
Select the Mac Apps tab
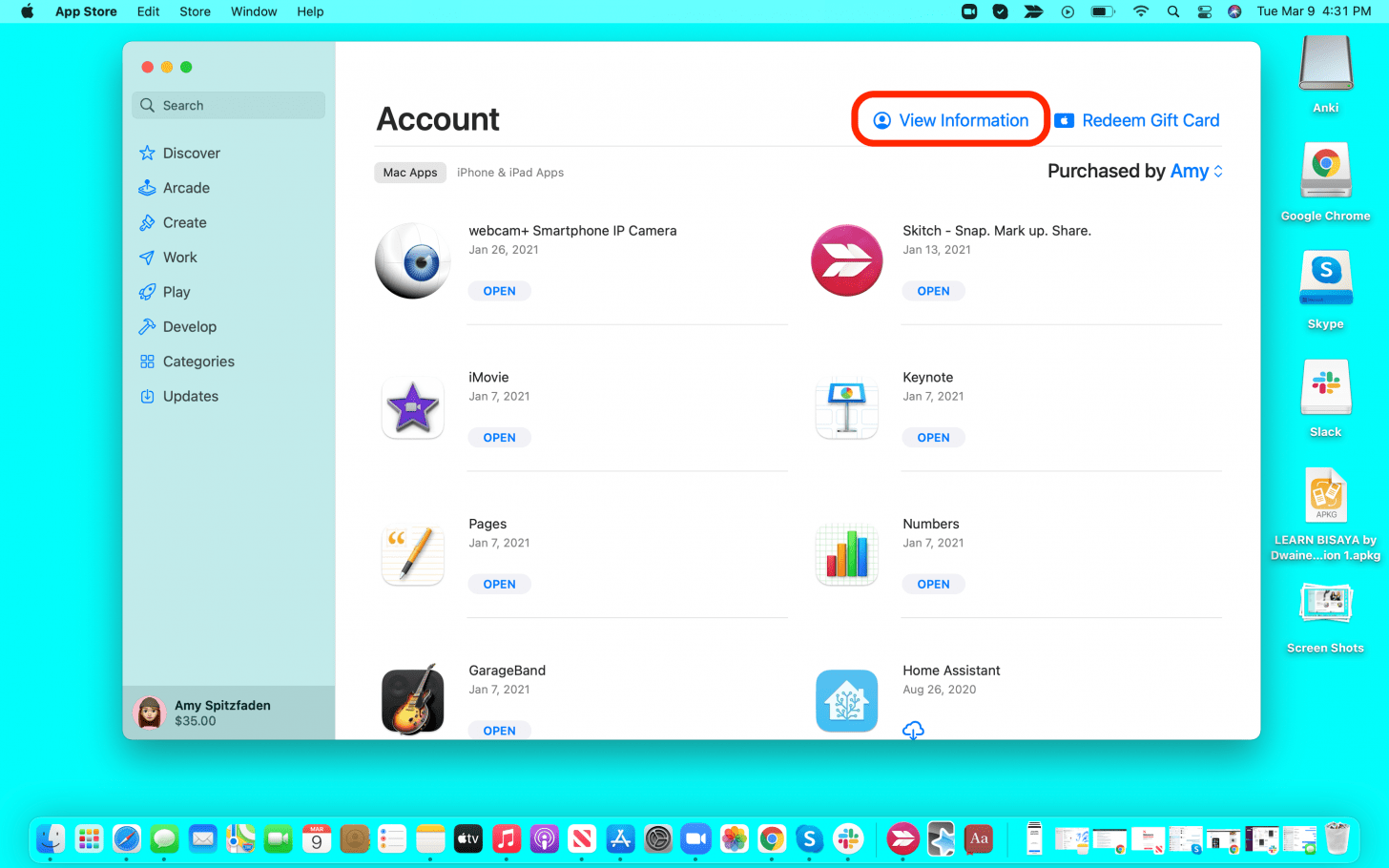pos(410,173)
